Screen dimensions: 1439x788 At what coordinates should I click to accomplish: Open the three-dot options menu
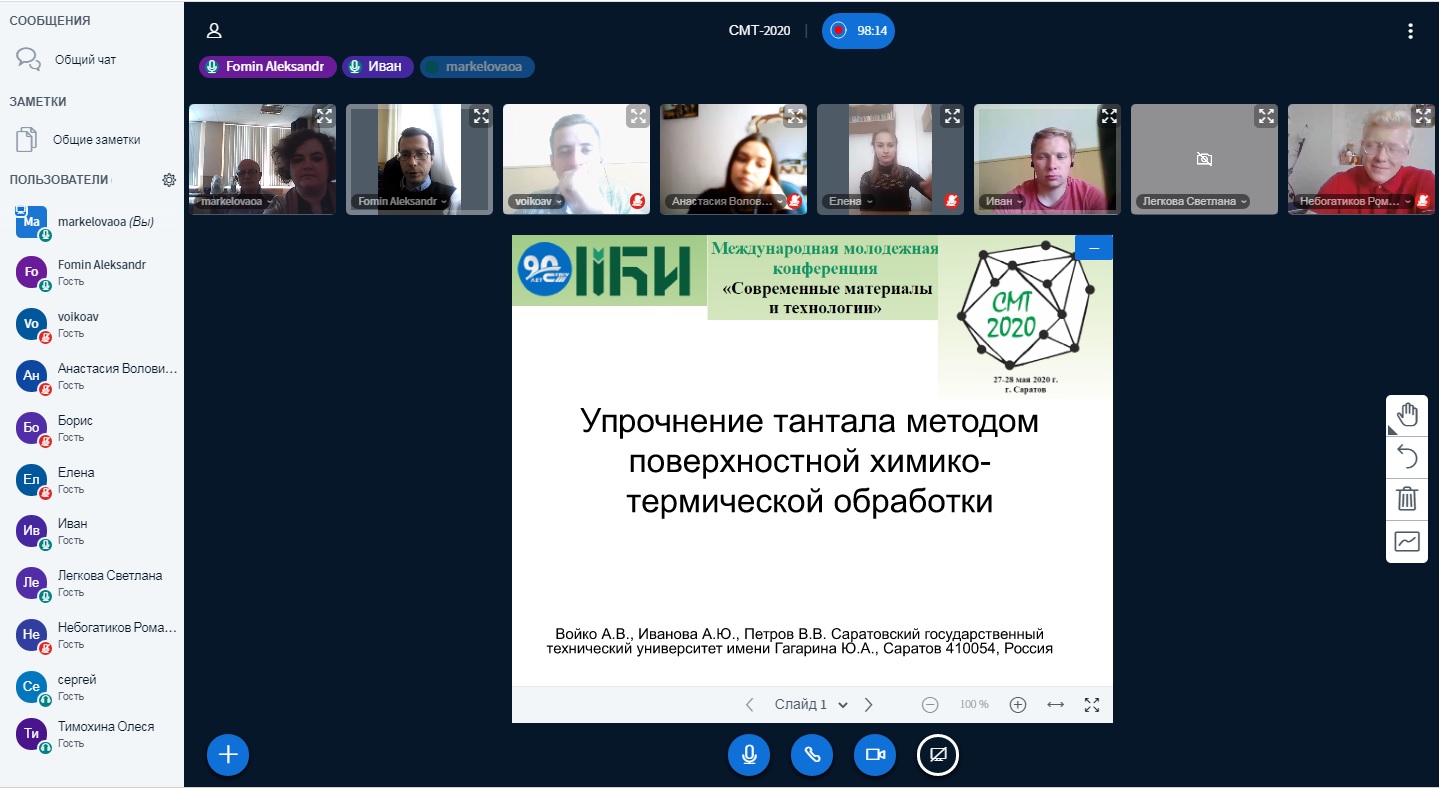tap(1410, 31)
